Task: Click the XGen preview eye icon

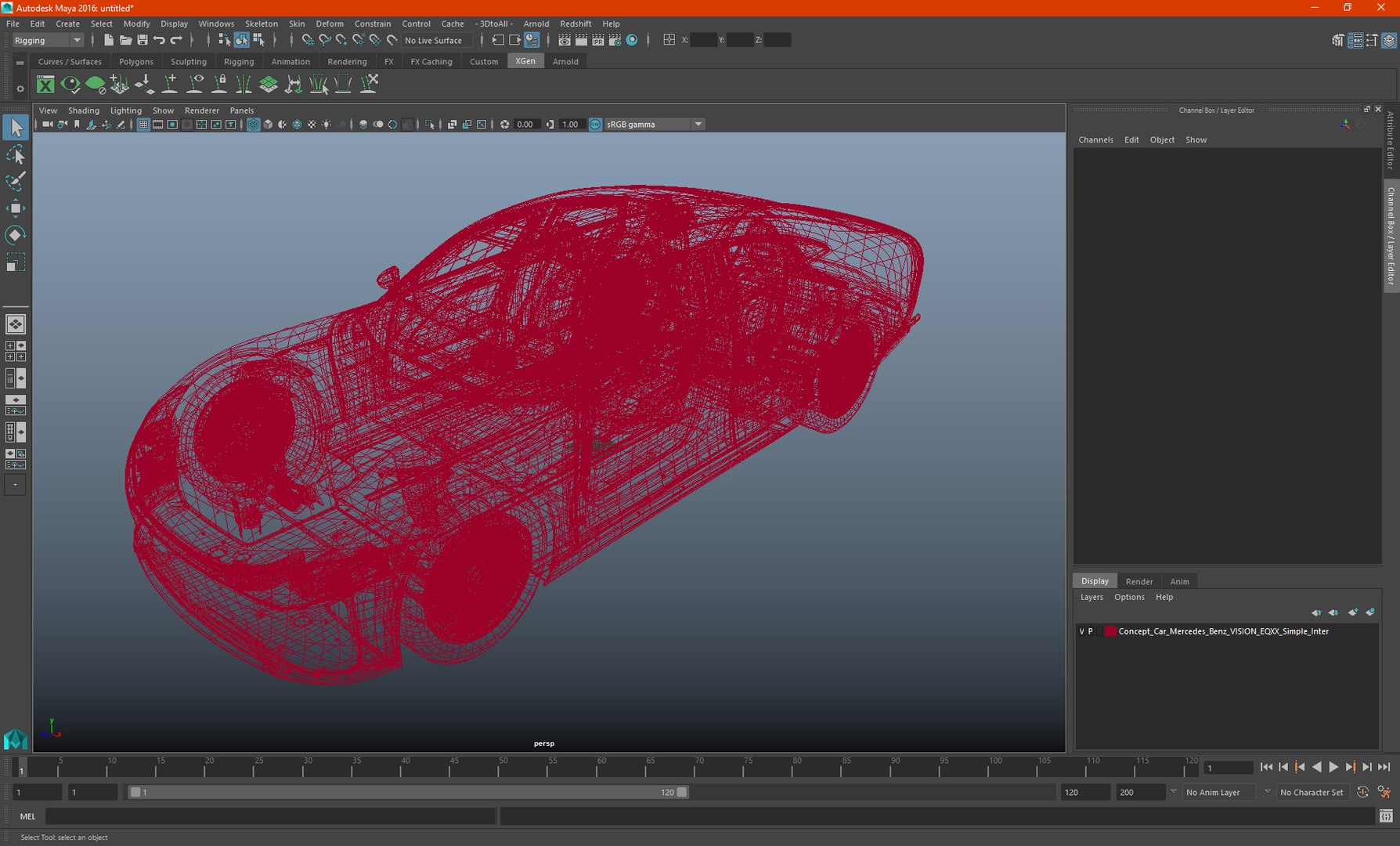Action: click(70, 84)
